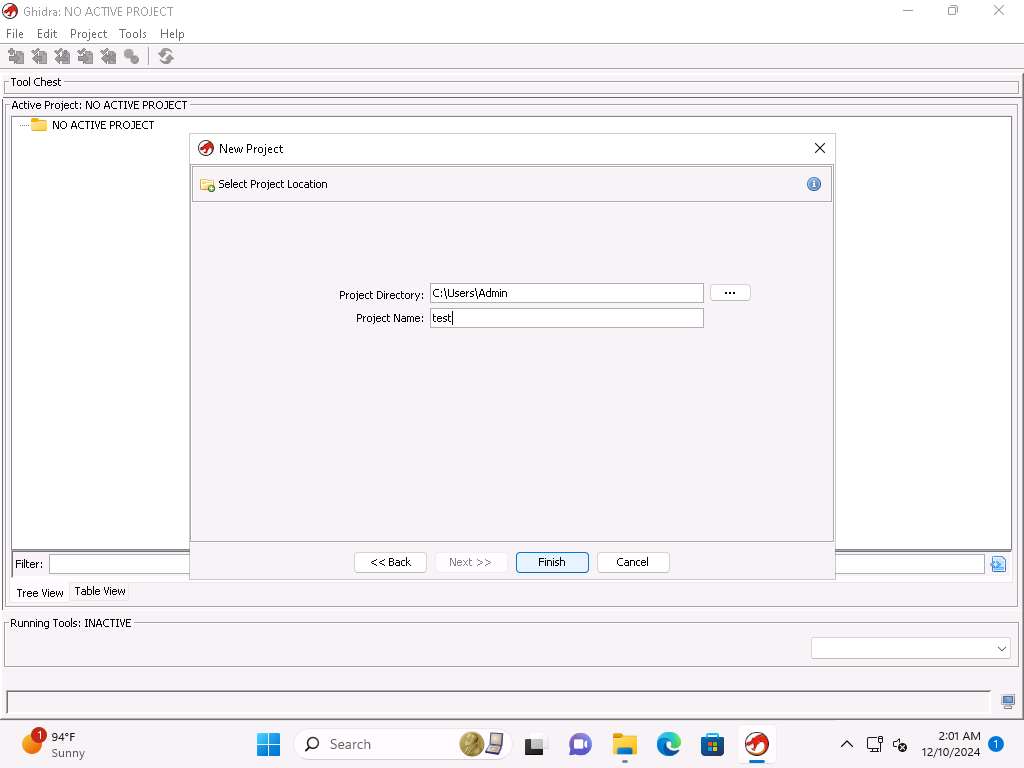Expand the Running Tools dropdown
This screenshot has height=768, width=1024.
click(1002, 649)
